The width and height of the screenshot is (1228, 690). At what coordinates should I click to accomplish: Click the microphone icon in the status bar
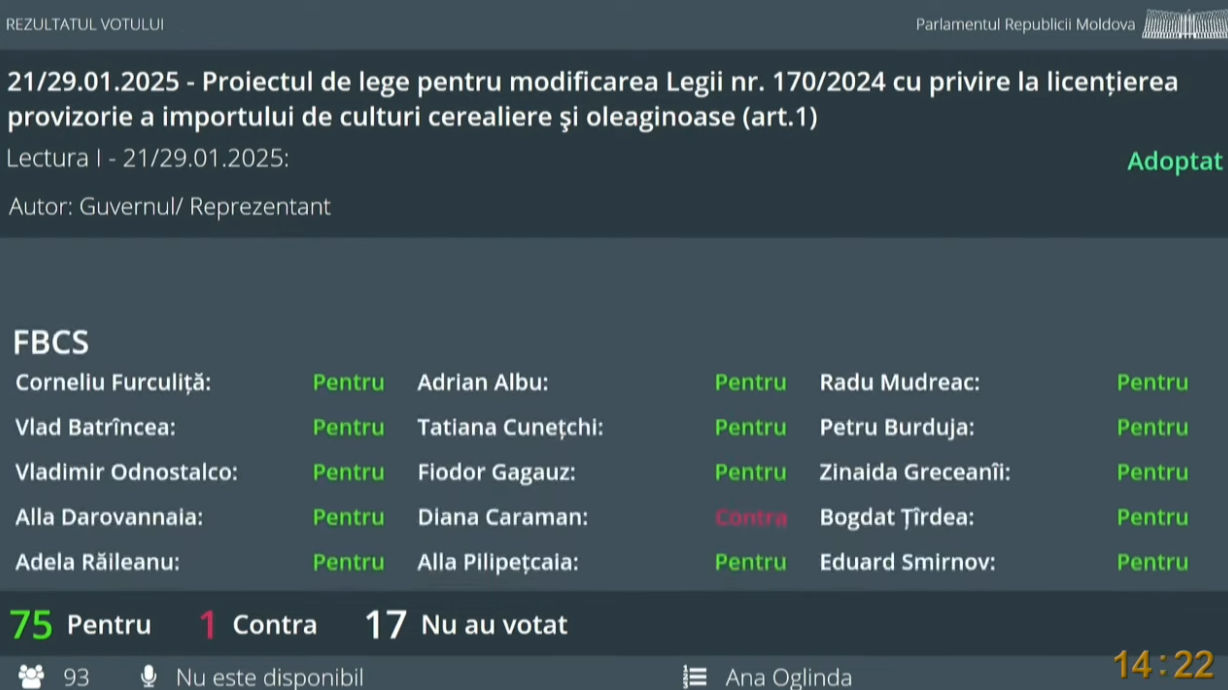(x=149, y=677)
